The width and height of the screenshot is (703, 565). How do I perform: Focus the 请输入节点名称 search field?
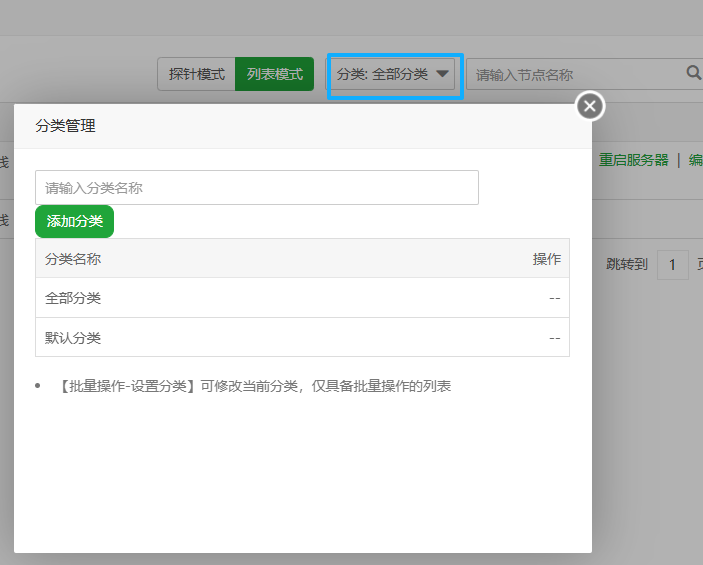(575, 74)
